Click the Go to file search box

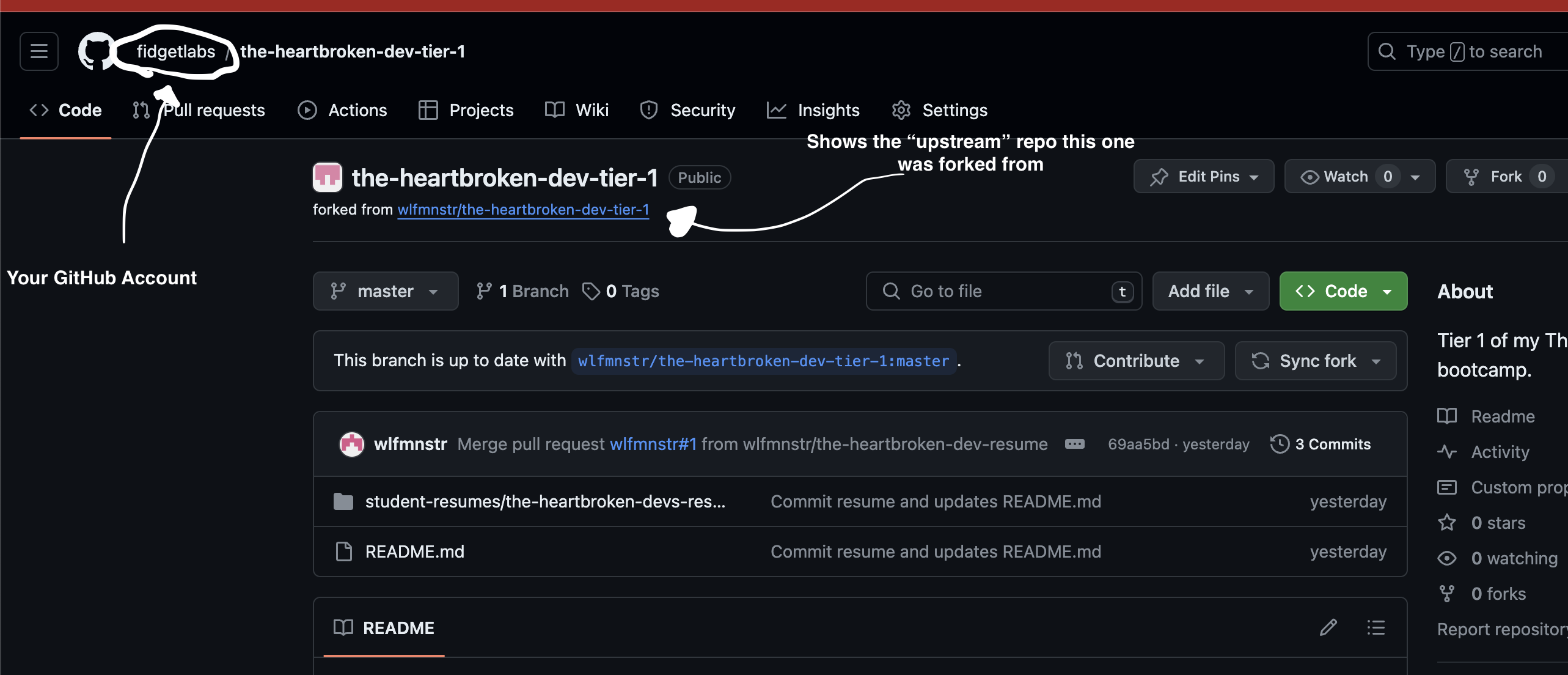click(1004, 291)
